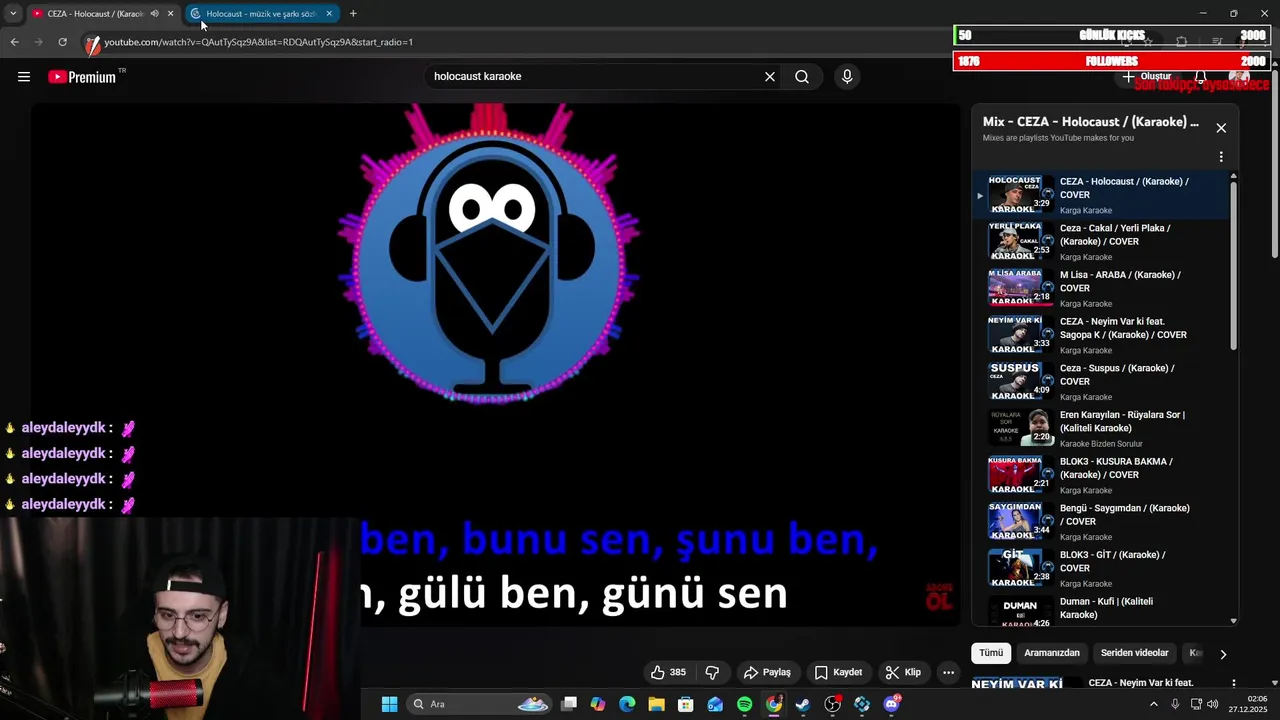This screenshot has height=720, width=1280.
Task: Open Task View on the taskbar
Action: pyautogui.click(x=569, y=704)
